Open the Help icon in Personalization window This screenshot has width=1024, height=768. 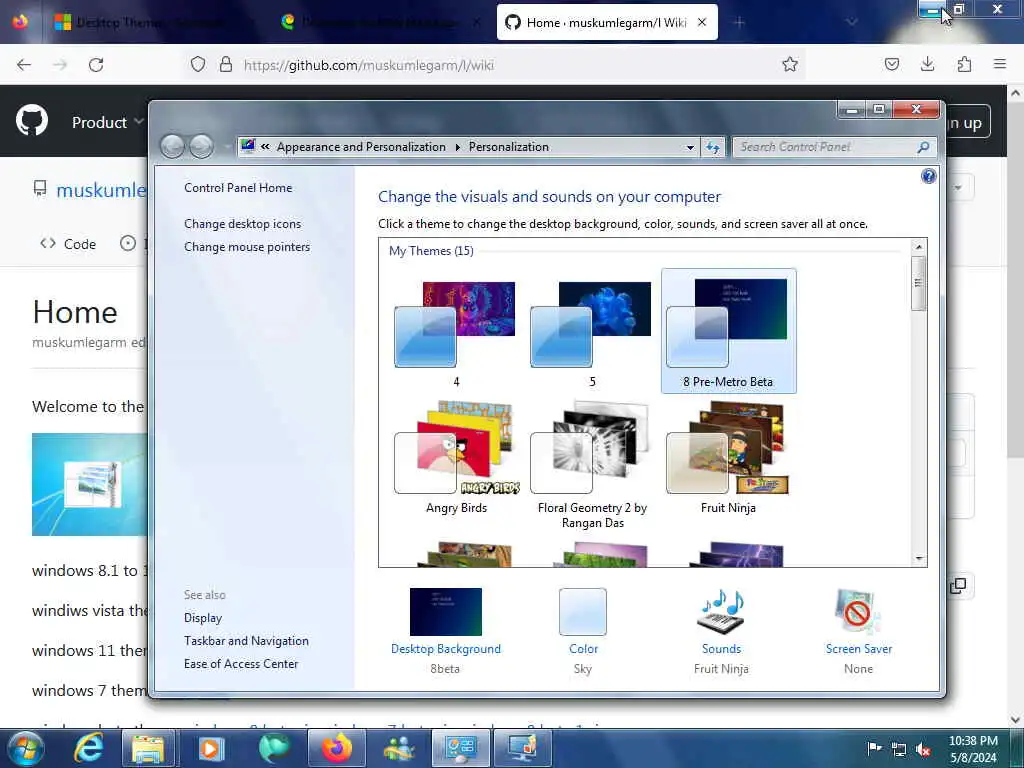[x=928, y=176]
